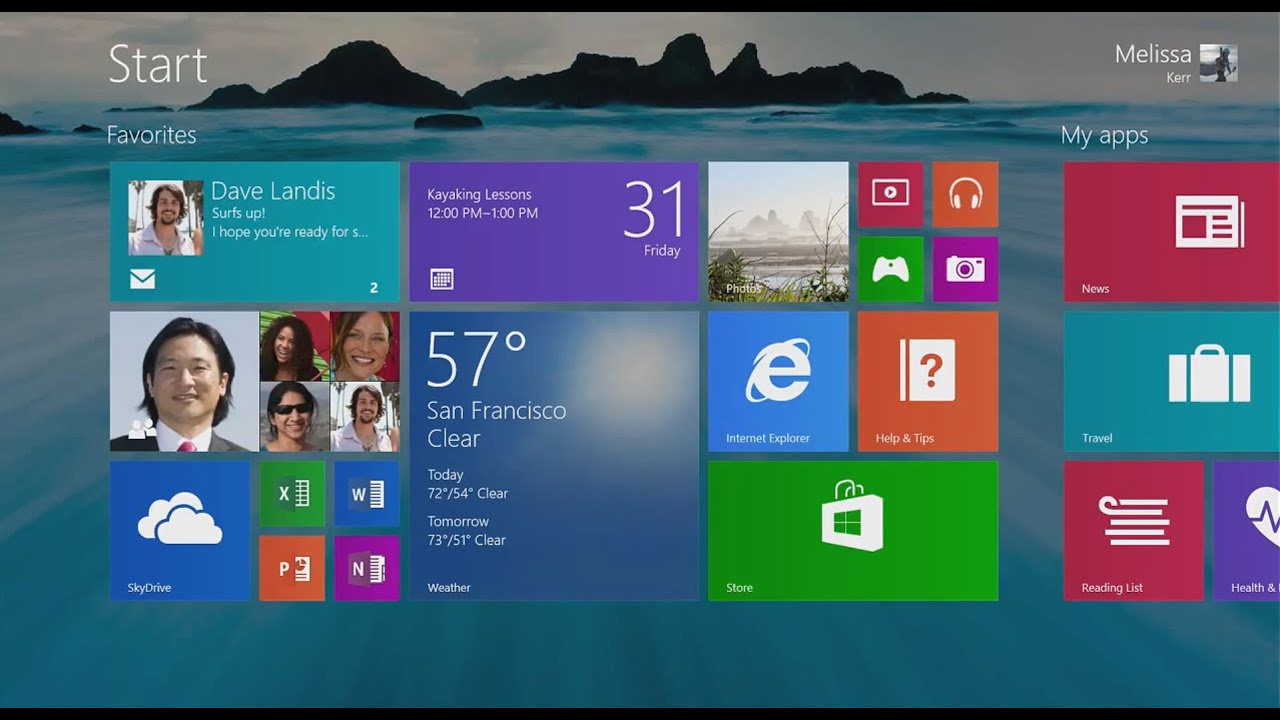Viewport: 1280px width, 720px height.
Task: Open the Health & Fitness tile
Action: [x=1247, y=531]
